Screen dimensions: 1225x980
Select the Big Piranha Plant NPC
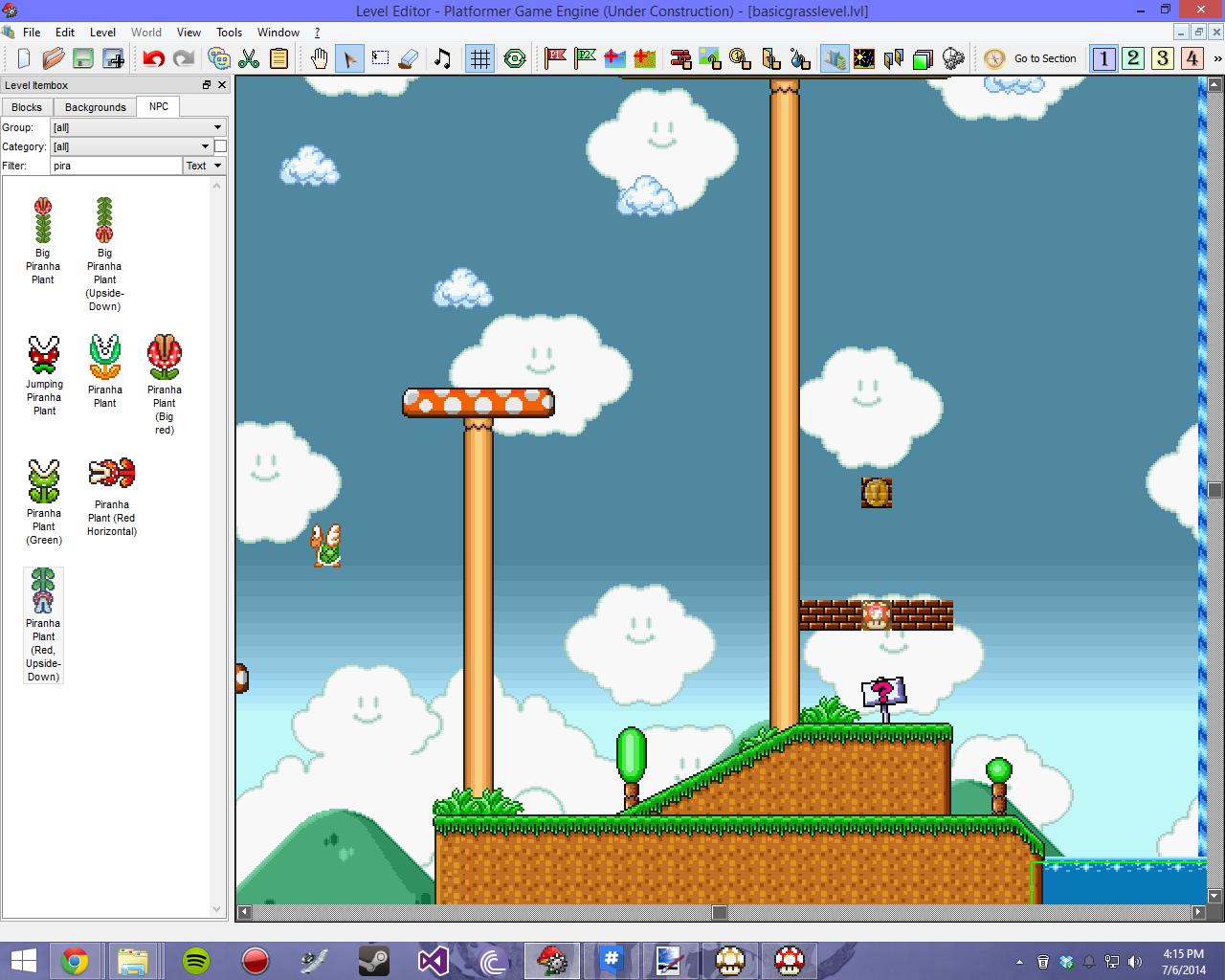(43, 240)
